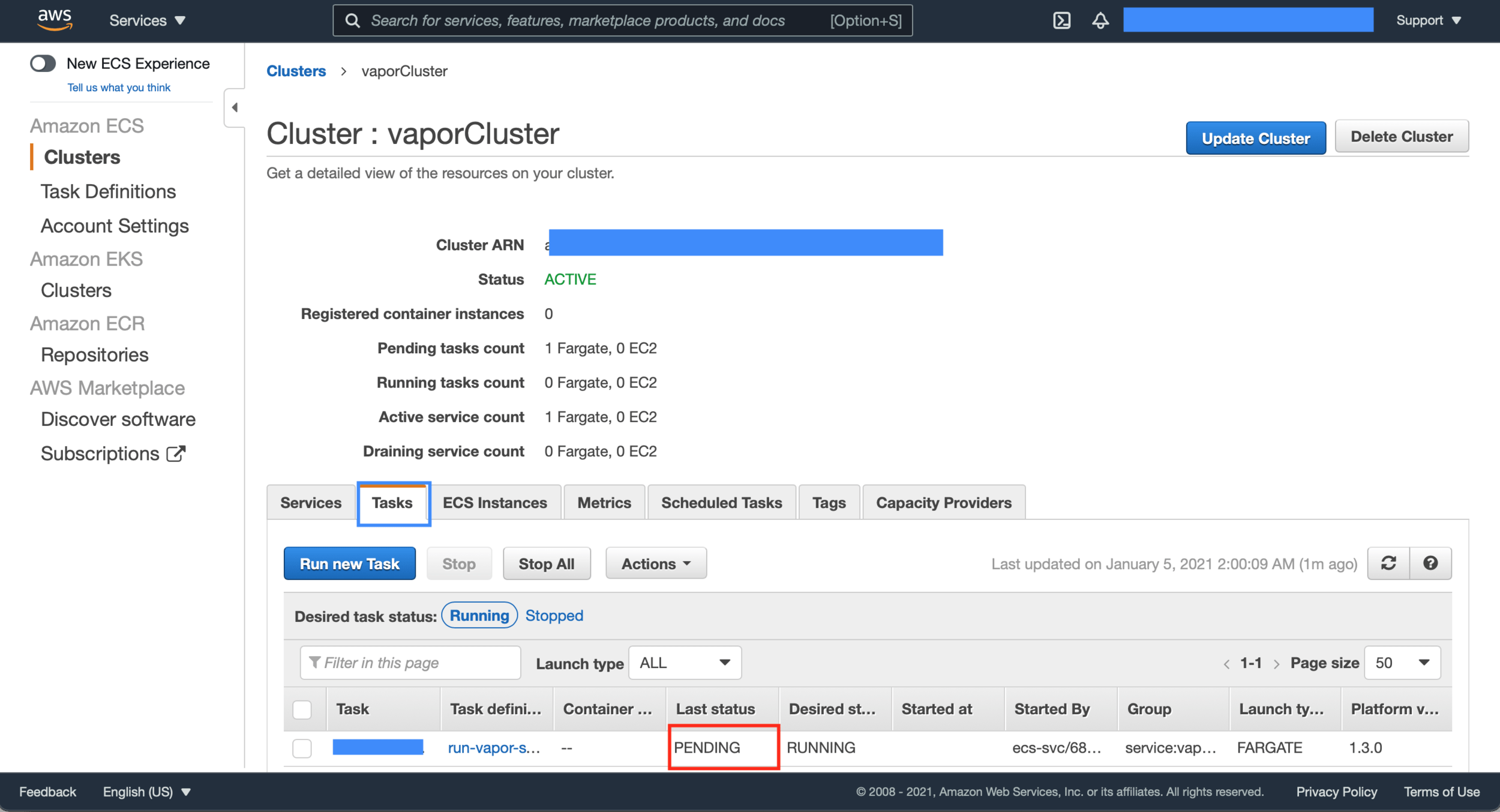Open the Actions dropdown
1500x812 pixels.
[655, 563]
